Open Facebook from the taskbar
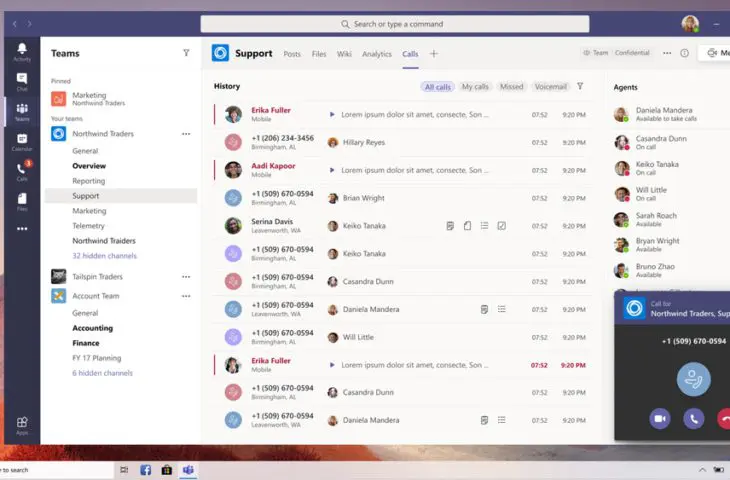The image size is (730, 480). coord(145,470)
